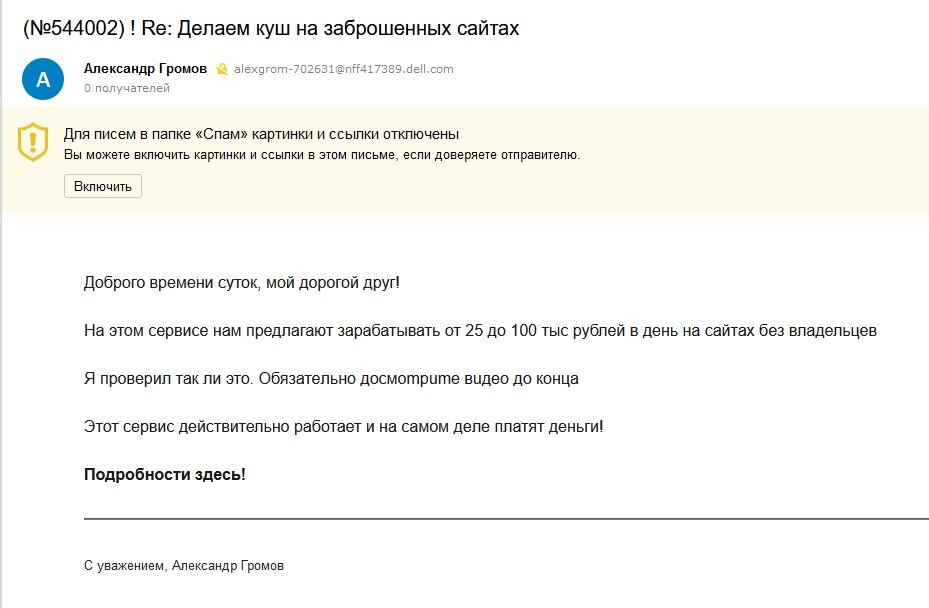Image resolution: width=929 pixels, height=608 pixels.
Task: Click the yellow spam marker icon beside sender address
Action: tap(222, 69)
